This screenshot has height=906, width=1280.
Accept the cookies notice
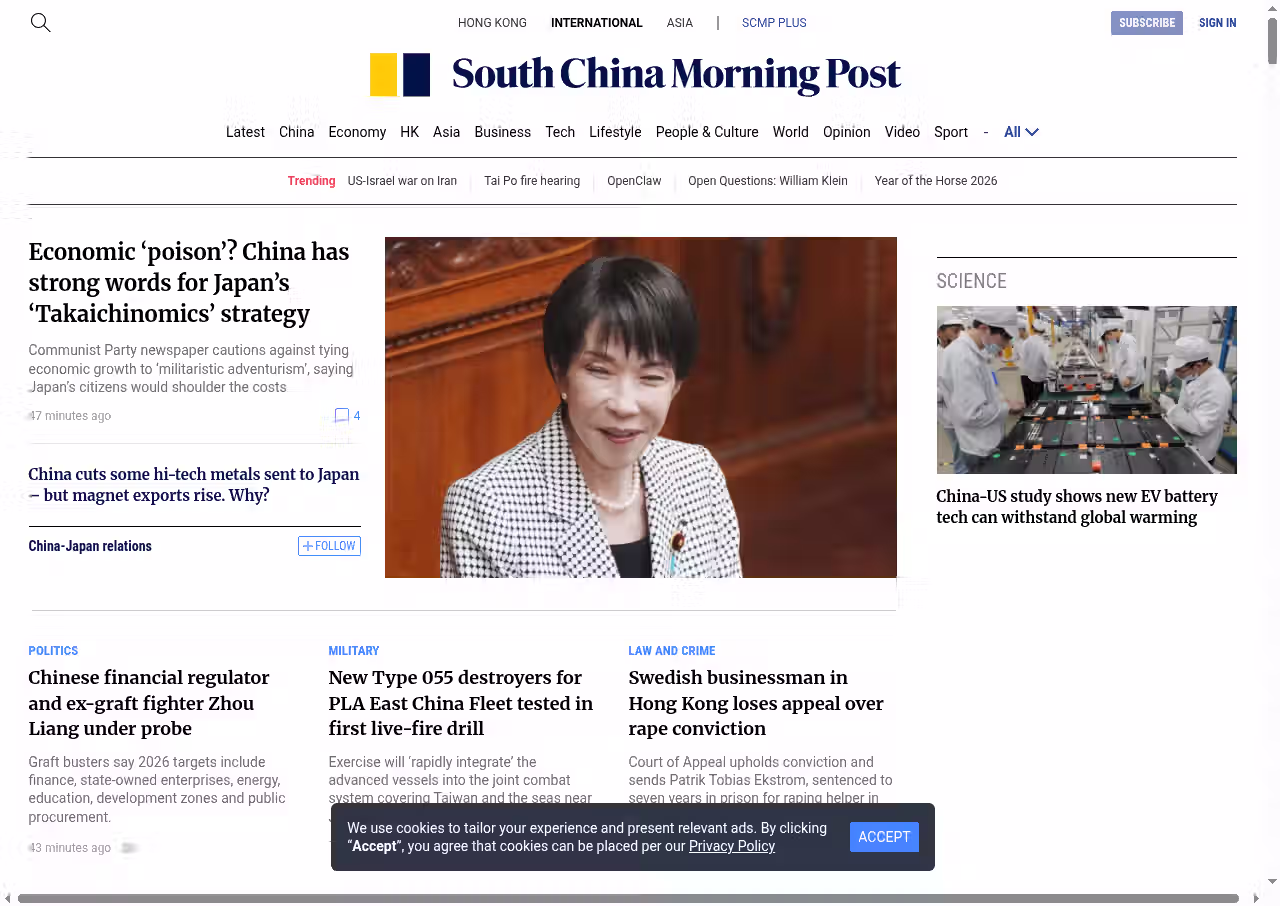[883, 837]
